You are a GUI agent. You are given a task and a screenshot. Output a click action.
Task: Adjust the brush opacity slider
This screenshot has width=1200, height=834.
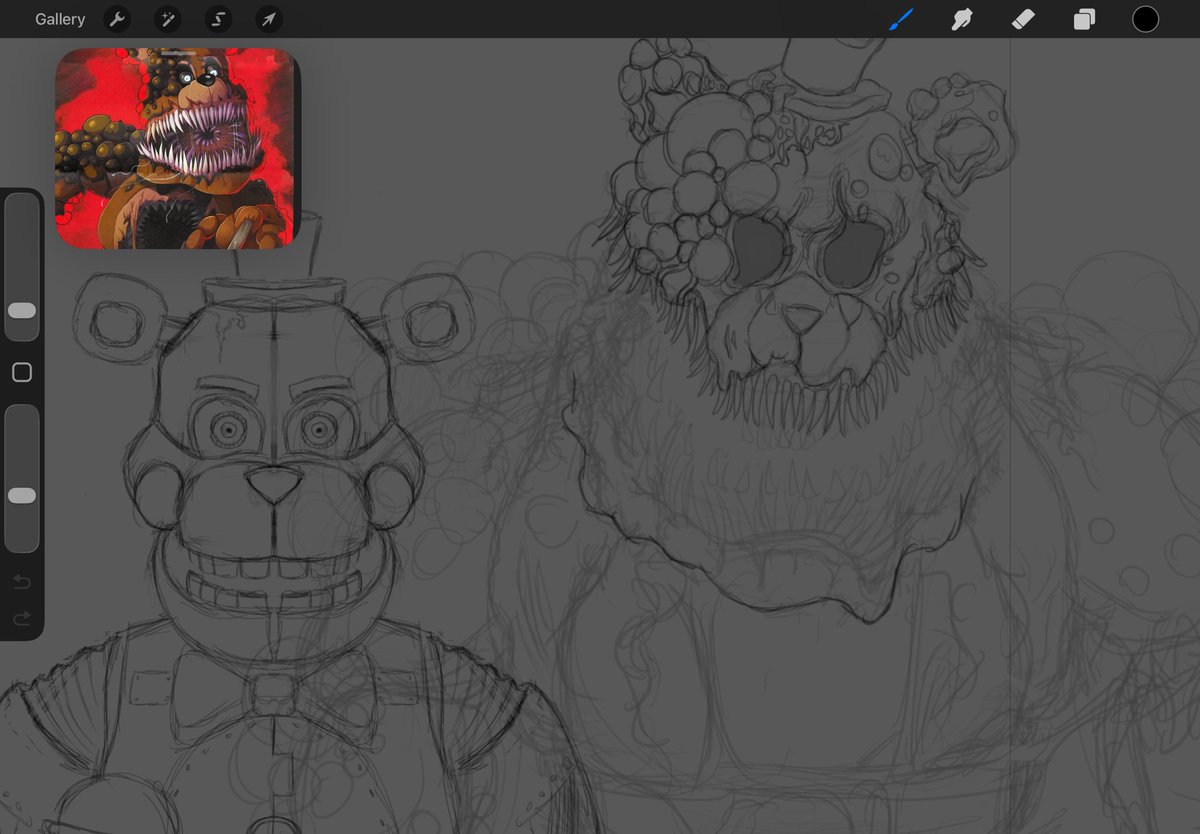[22, 478]
